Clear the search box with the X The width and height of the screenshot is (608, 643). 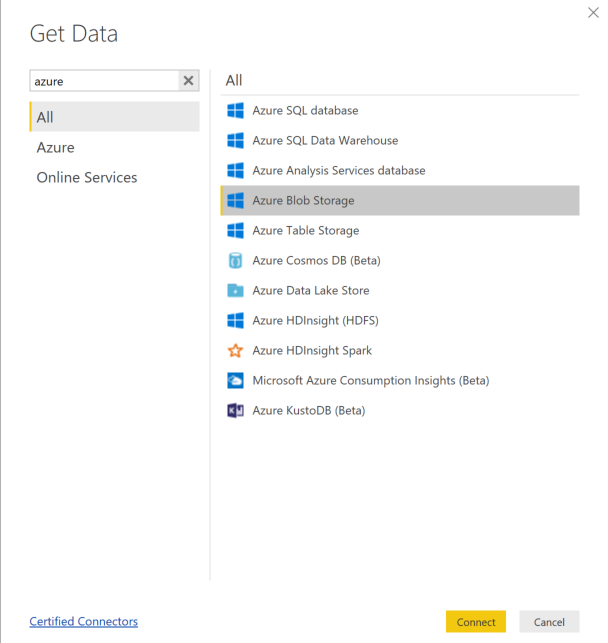(x=188, y=81)
